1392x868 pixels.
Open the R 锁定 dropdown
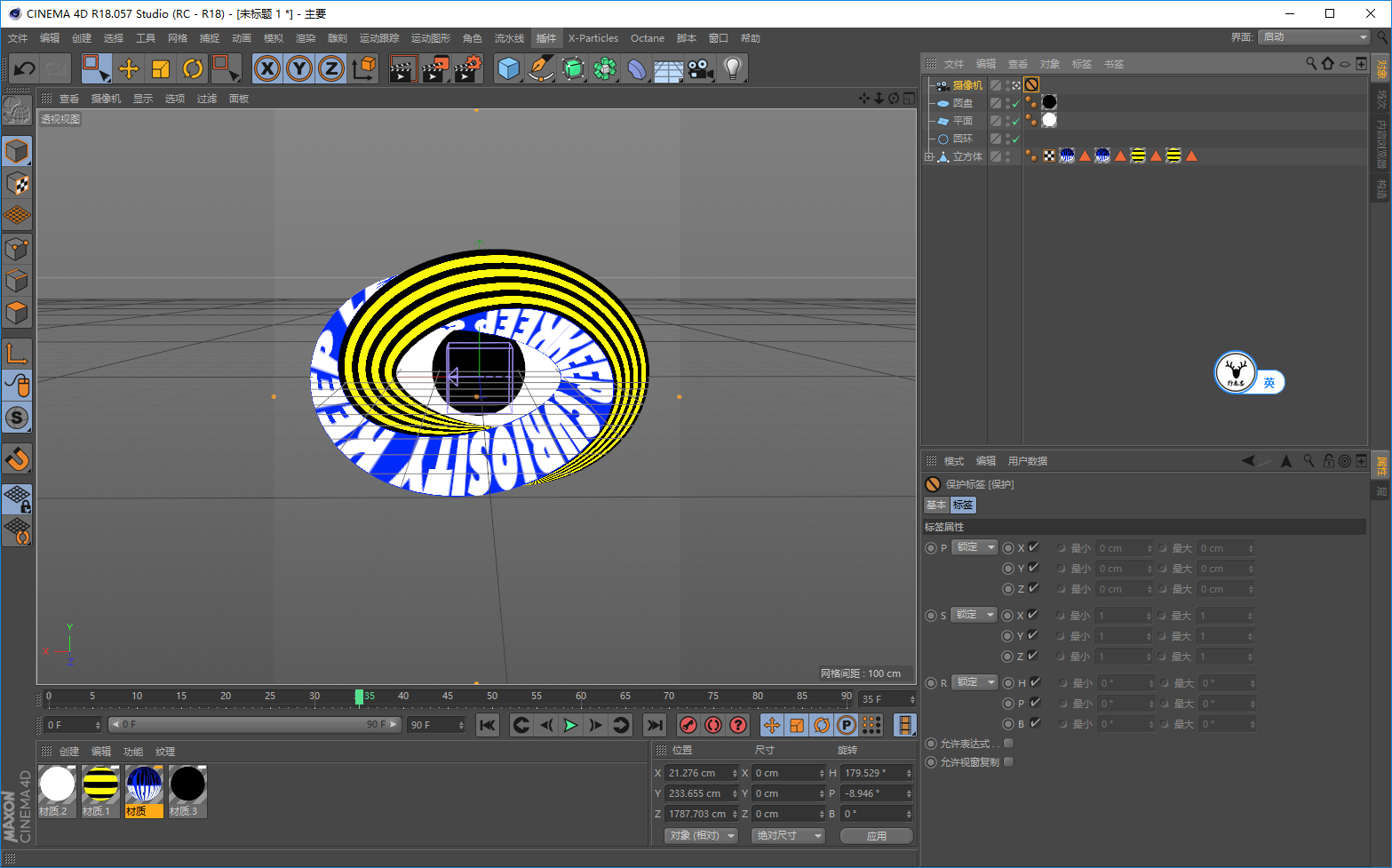(x=974, y=682)
